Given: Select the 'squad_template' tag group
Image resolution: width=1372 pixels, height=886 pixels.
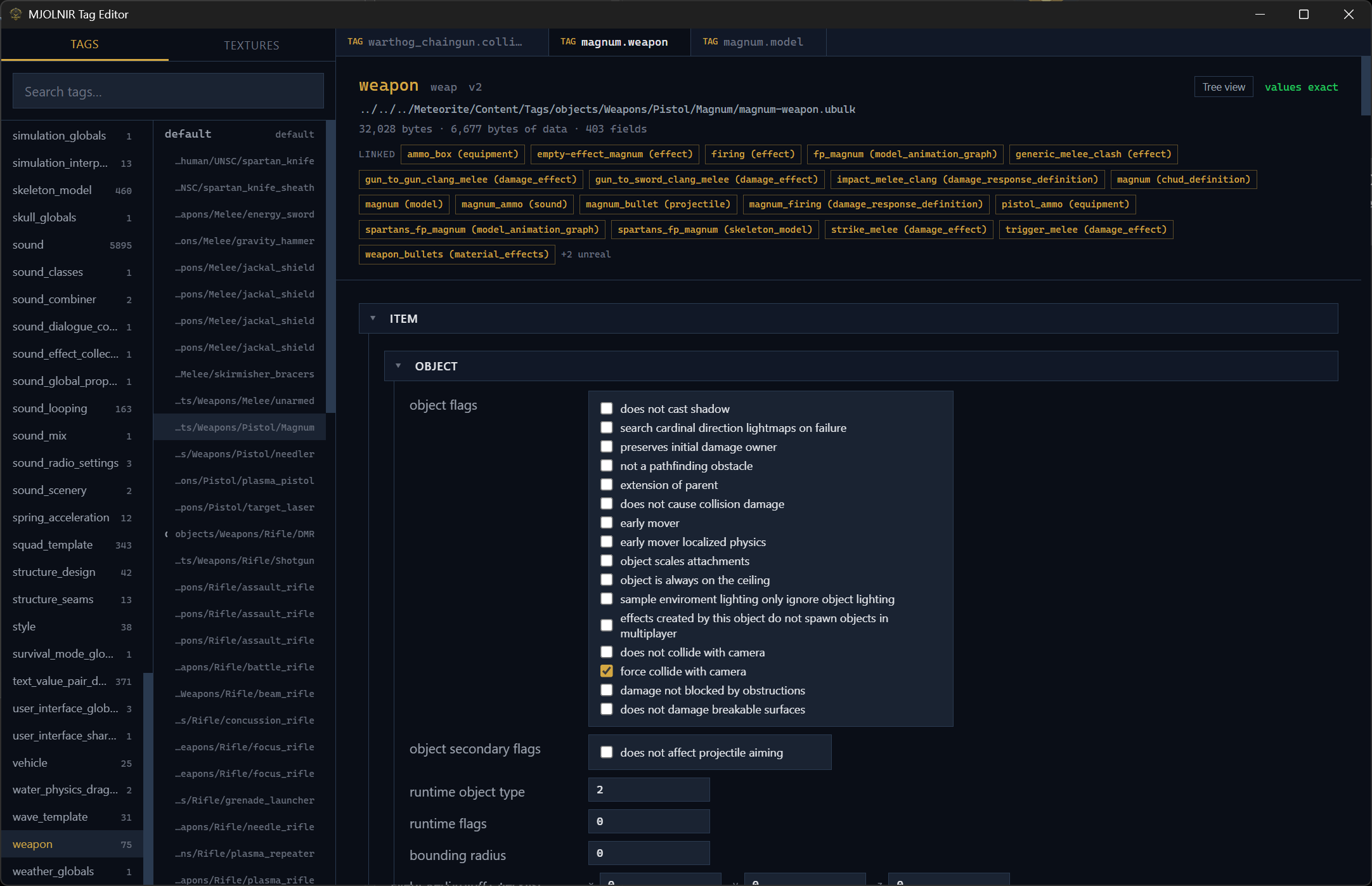Looking at the screenshot, I should (x=72, y=545).
